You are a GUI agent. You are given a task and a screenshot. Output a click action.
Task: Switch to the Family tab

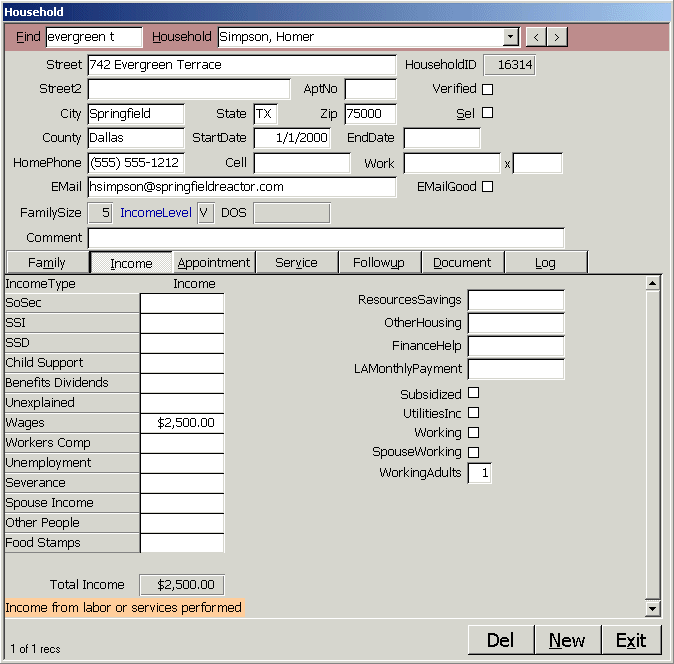47,263
